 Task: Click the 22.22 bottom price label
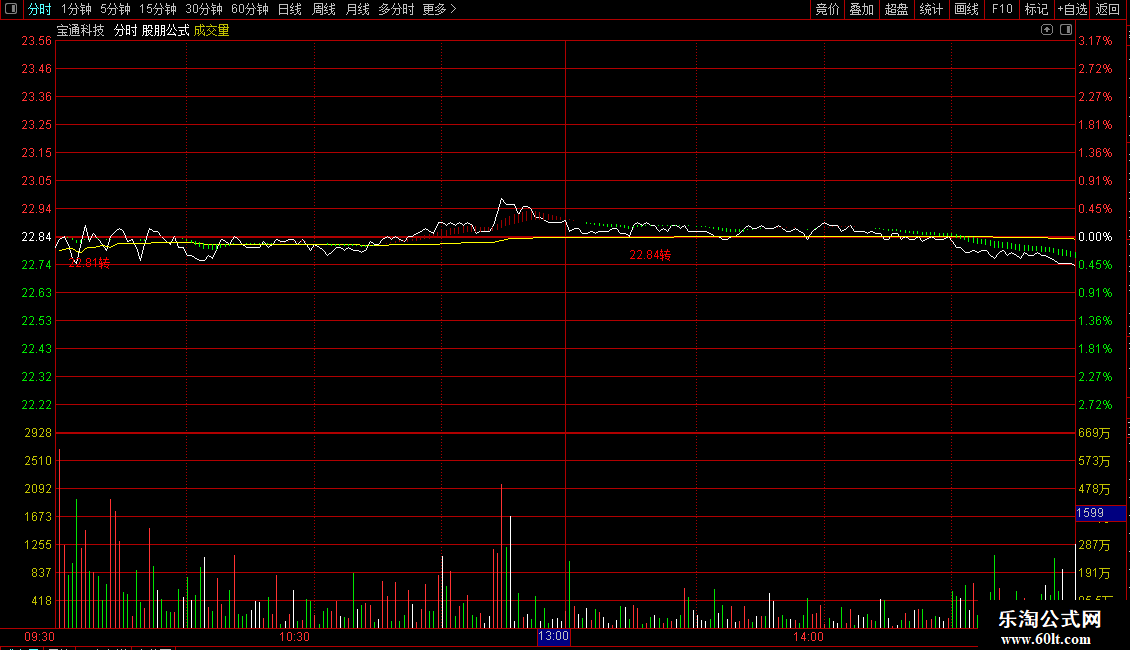[x=37, y=405]
